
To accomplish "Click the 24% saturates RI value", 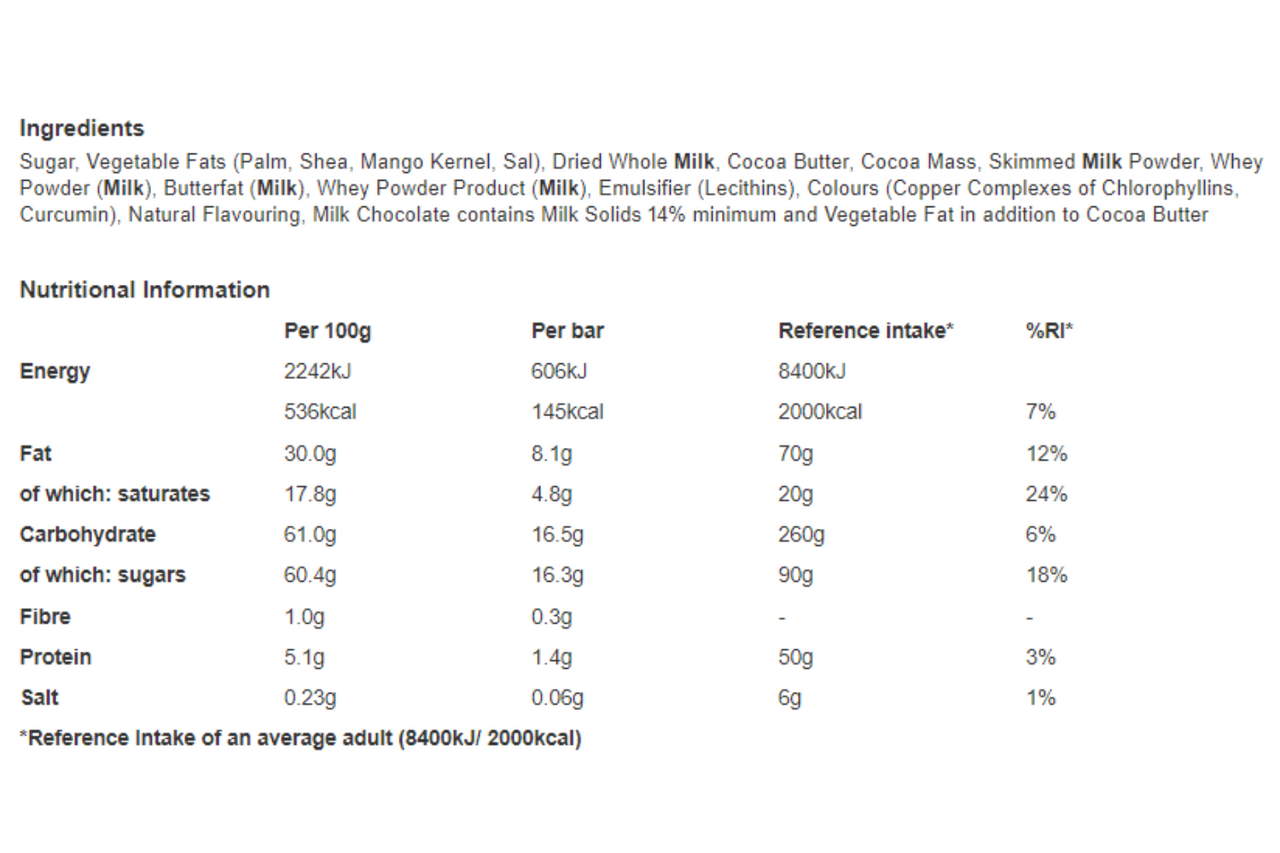I will pyautogui.click(x=1046, y=494).
